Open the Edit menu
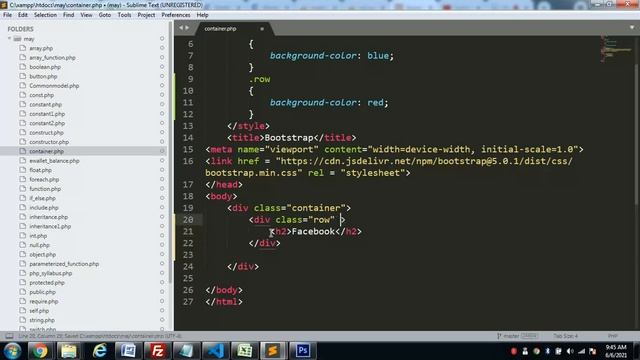The height and width of the screenshot is (360, 640). tap(22, 15)
